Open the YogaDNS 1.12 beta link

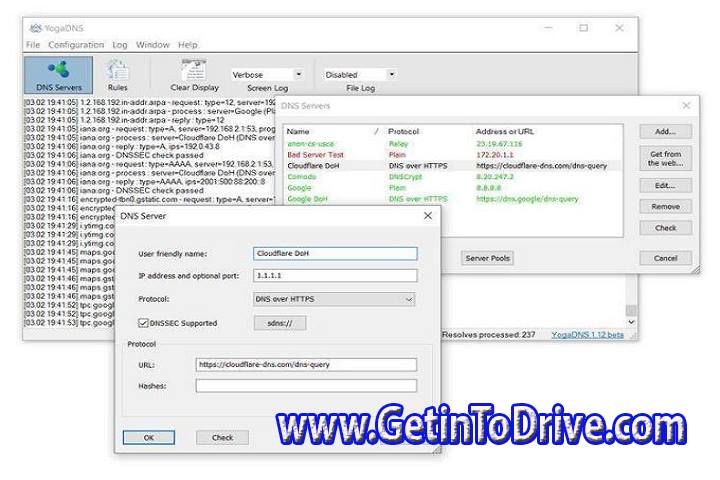(x=587, y=335)
